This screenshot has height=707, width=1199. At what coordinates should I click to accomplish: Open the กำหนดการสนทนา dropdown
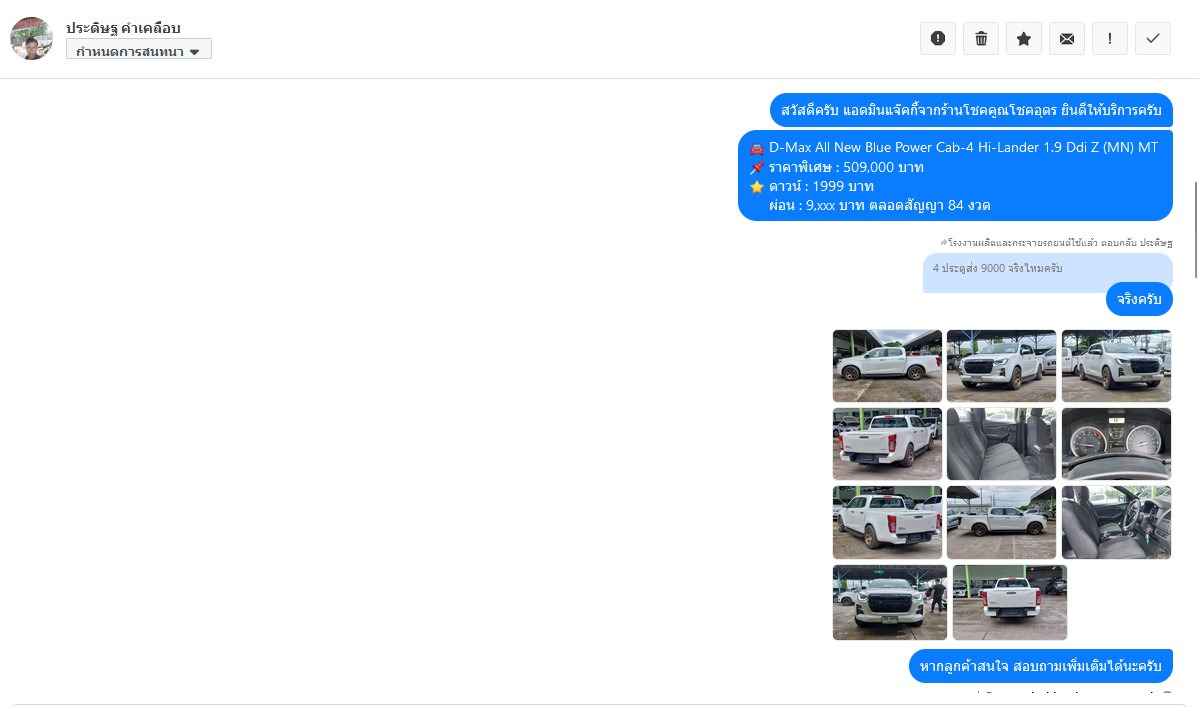click(x=138, y=50)
